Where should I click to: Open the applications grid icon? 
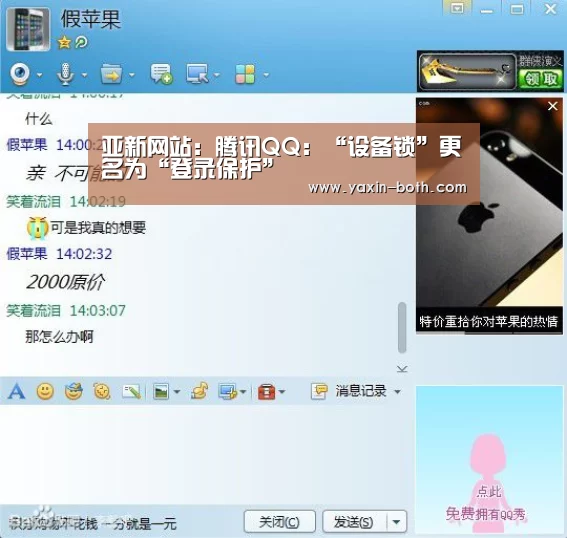(245, 74)
